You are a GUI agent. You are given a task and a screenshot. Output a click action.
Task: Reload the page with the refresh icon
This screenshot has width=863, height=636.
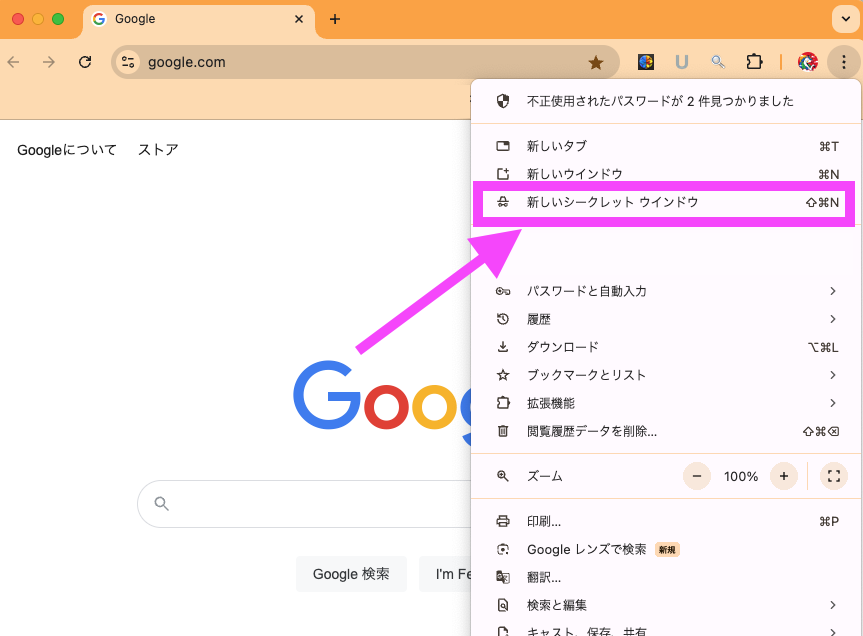85,62
